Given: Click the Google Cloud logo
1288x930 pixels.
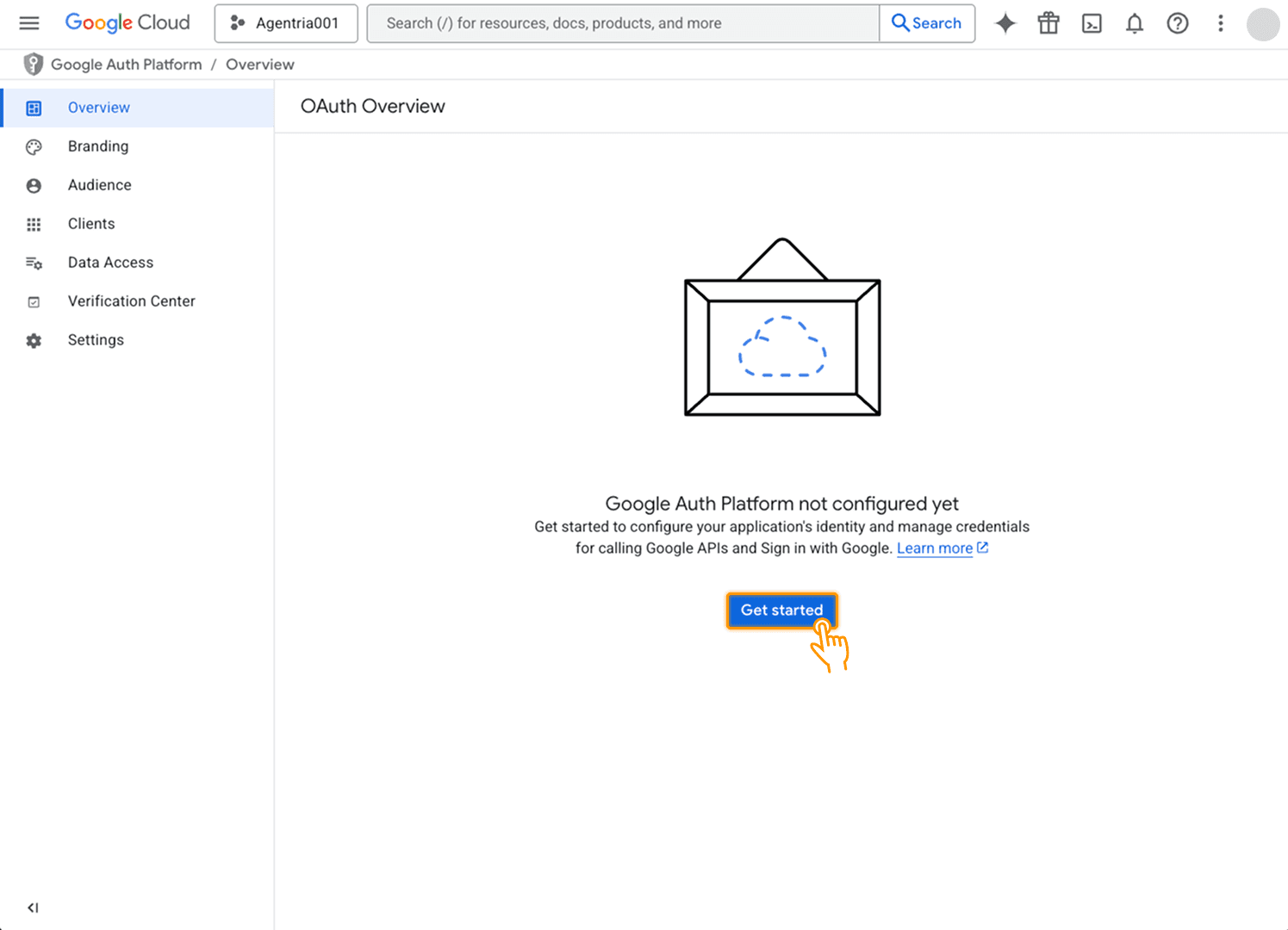Looking at the screenshot, I should click(128, 23).
